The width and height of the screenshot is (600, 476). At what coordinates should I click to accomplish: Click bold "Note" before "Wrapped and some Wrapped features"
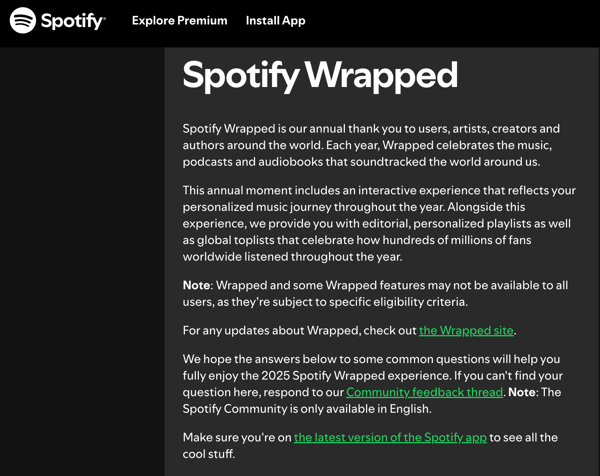(x=196, y=286)
